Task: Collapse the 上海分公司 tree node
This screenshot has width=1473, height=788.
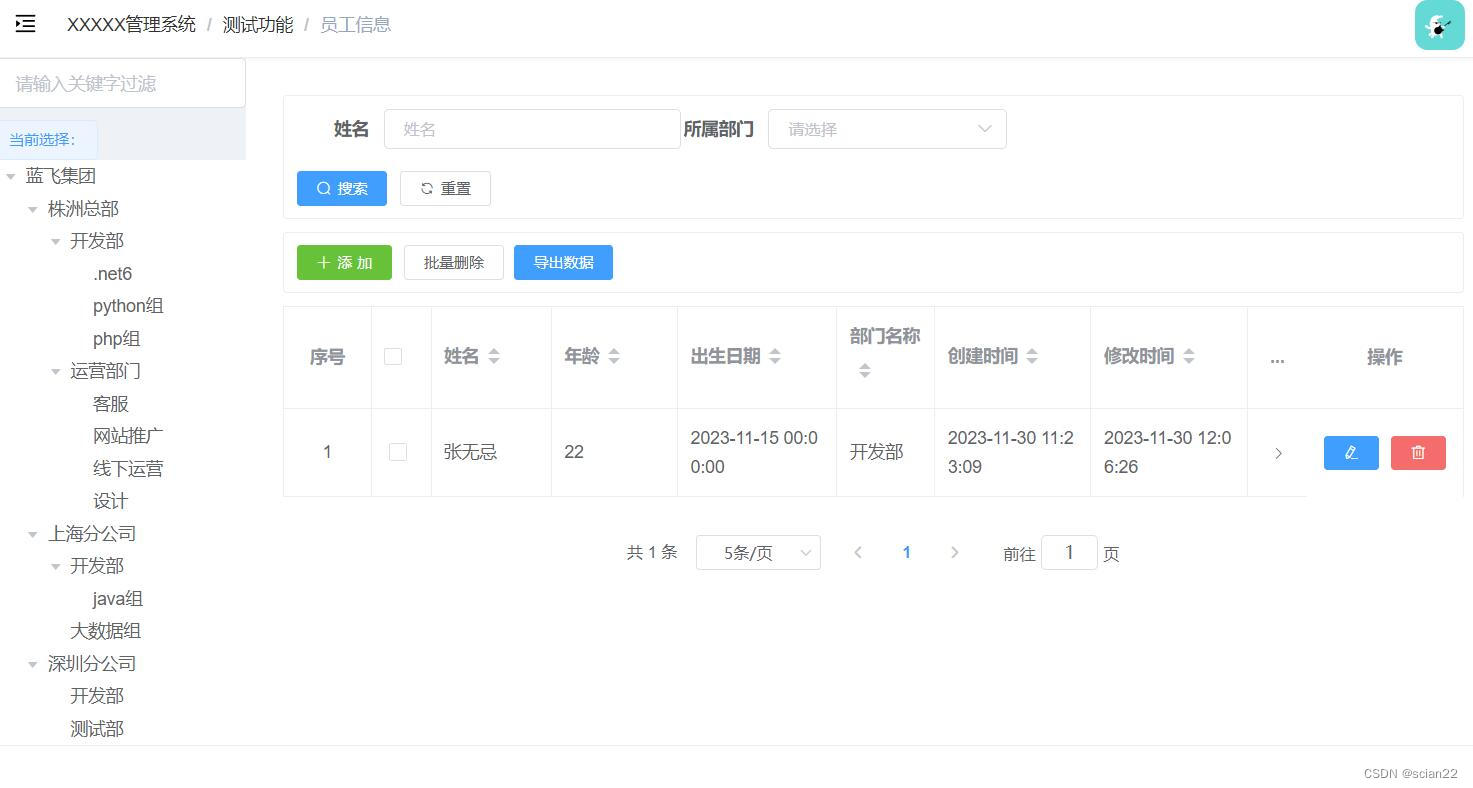Action: [x=33, y=534]
